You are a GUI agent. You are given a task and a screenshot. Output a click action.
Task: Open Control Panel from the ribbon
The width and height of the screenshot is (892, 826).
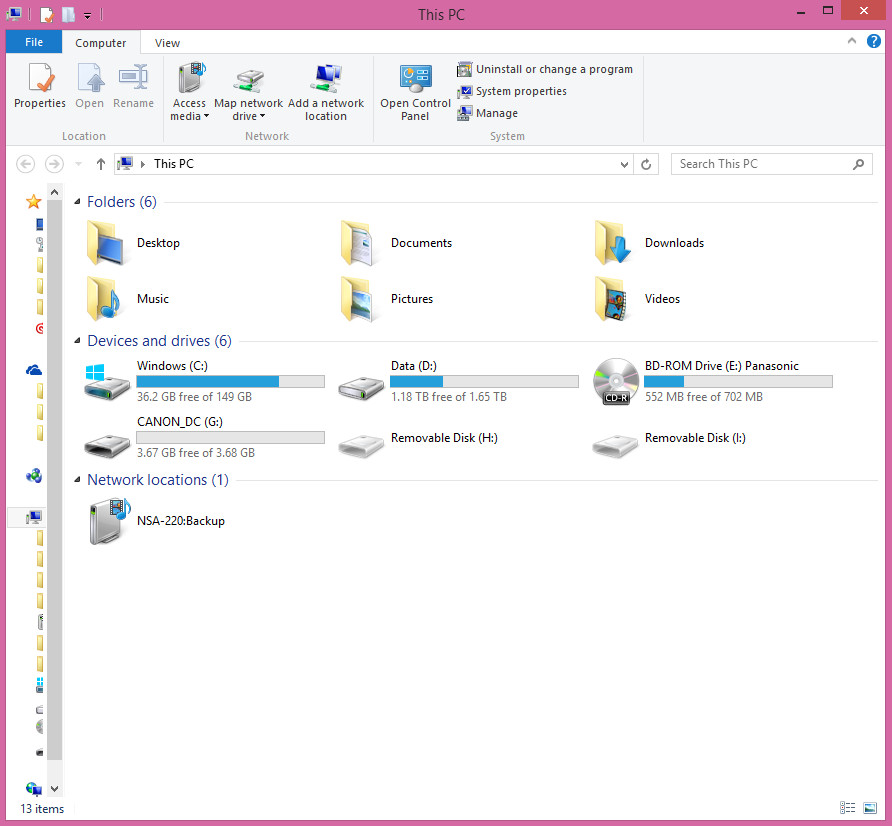(415, 80)
